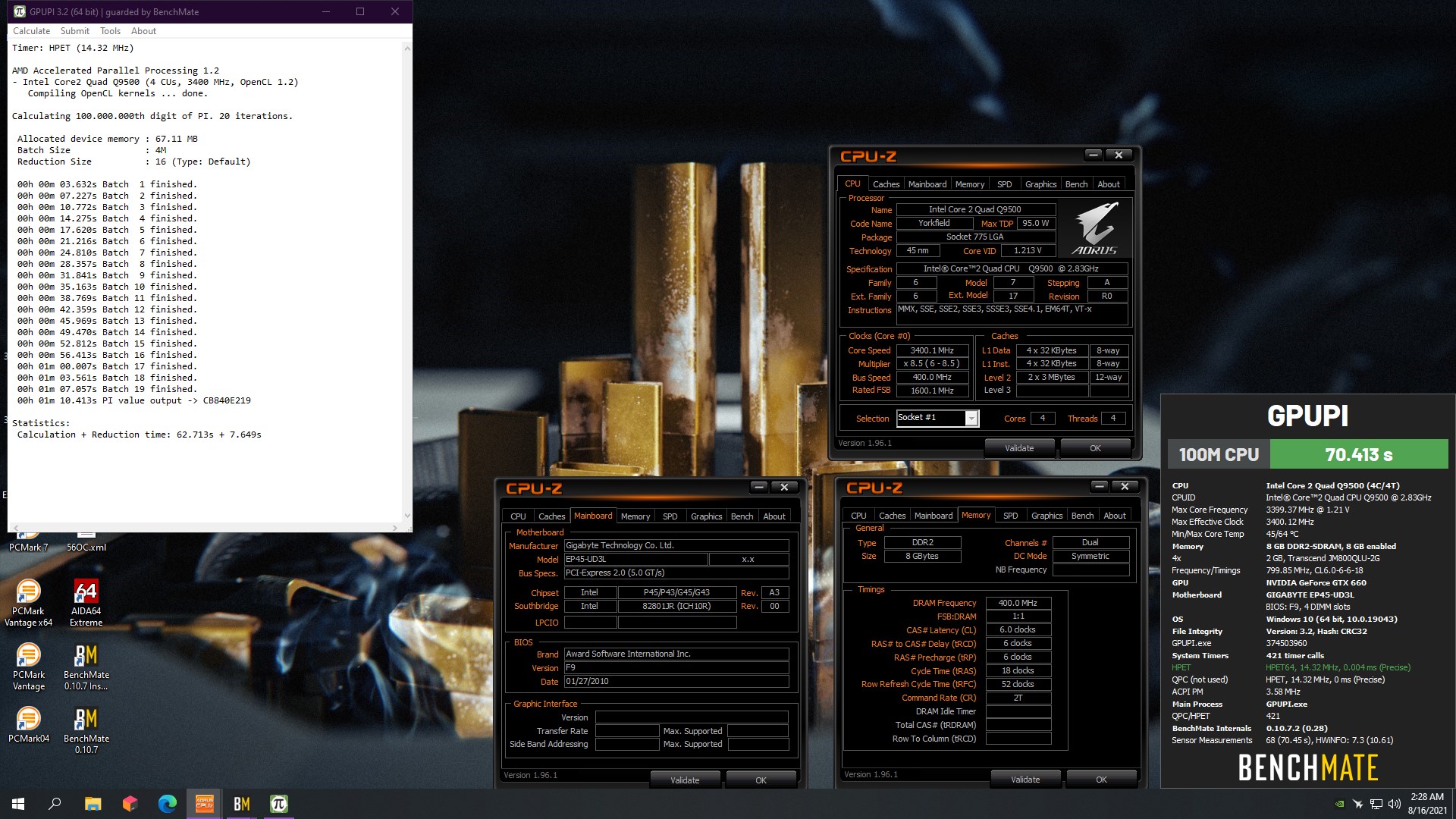The height and width of the screenshot is (819, 1456).
Task: Select Bench tab in the Memory CPU-Z window
Action: pos(1082,516)
